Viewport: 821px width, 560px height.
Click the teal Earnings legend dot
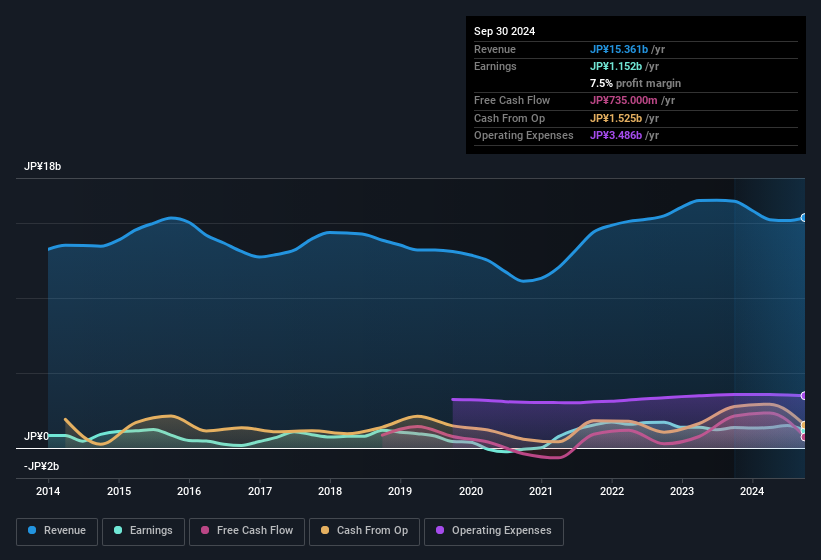119,531
